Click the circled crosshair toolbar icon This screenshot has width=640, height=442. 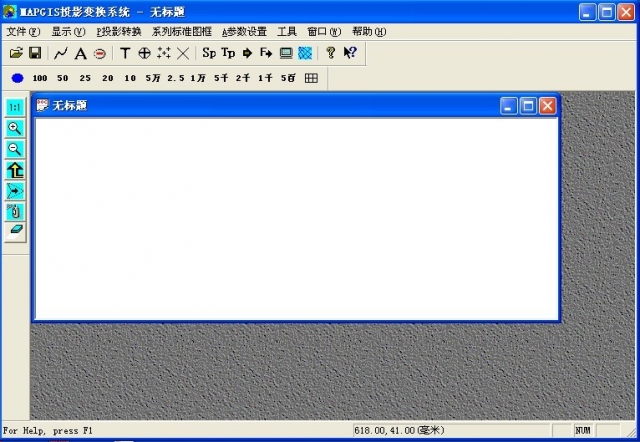coord(144,53)
